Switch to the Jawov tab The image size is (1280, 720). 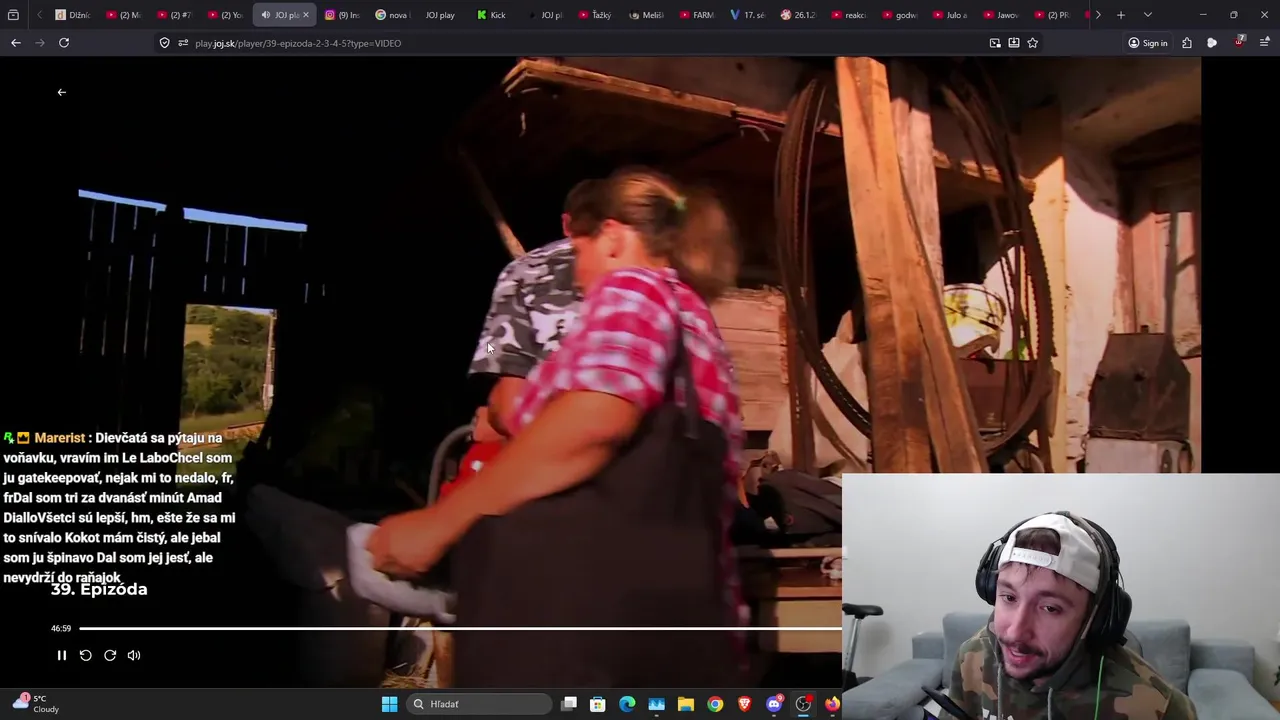coord(1001,15)
